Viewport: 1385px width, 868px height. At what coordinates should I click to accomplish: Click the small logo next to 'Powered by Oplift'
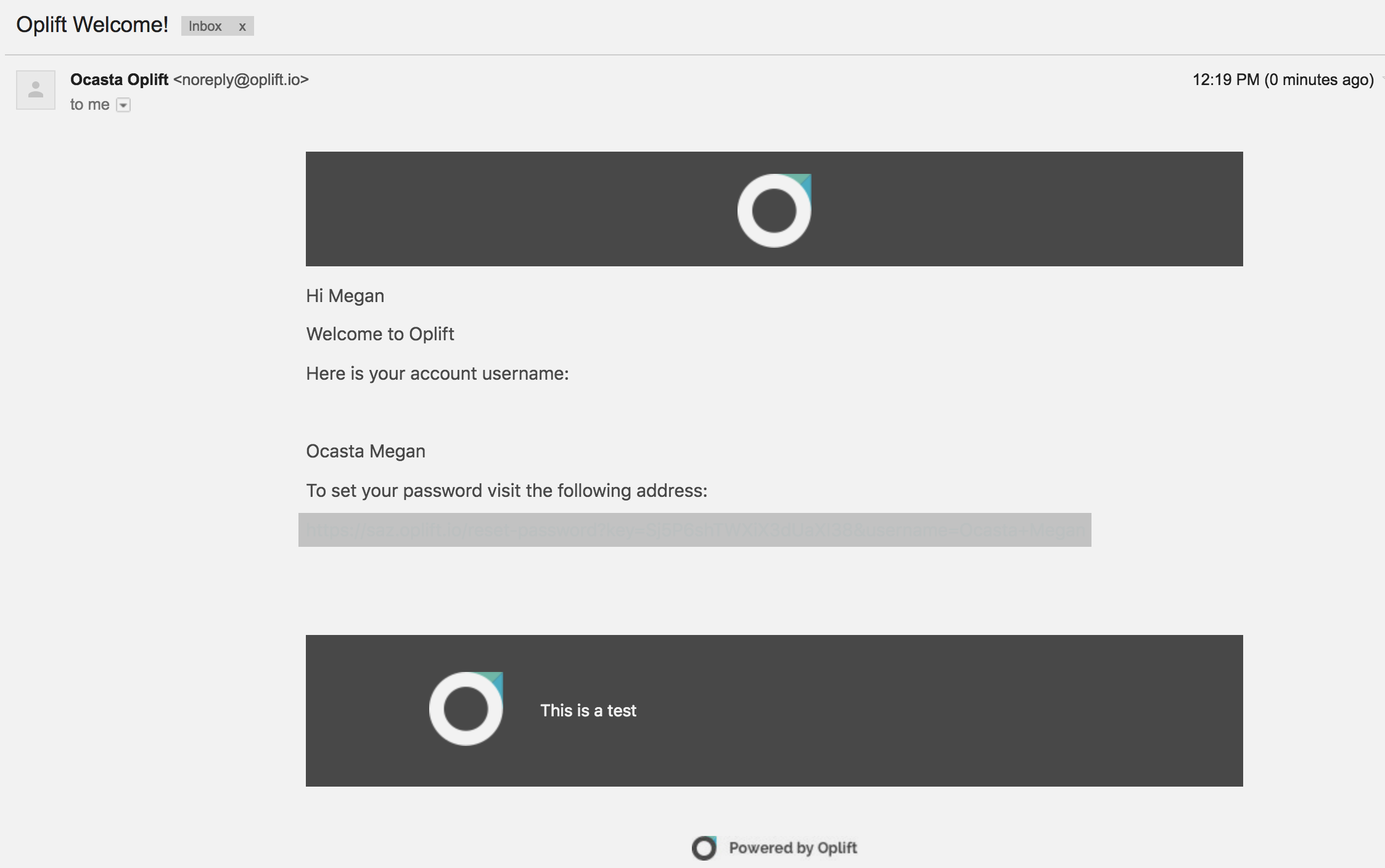pos(704,848)
